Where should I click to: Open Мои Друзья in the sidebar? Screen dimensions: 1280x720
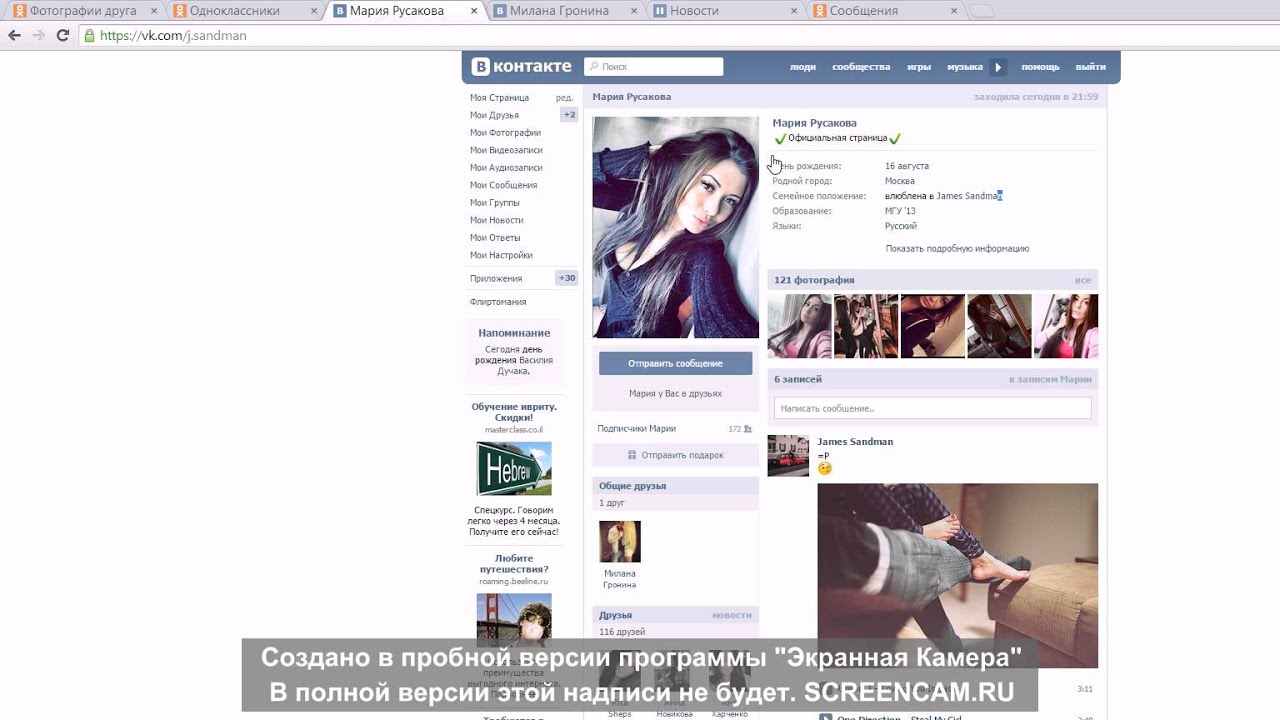tap(494, 115)
